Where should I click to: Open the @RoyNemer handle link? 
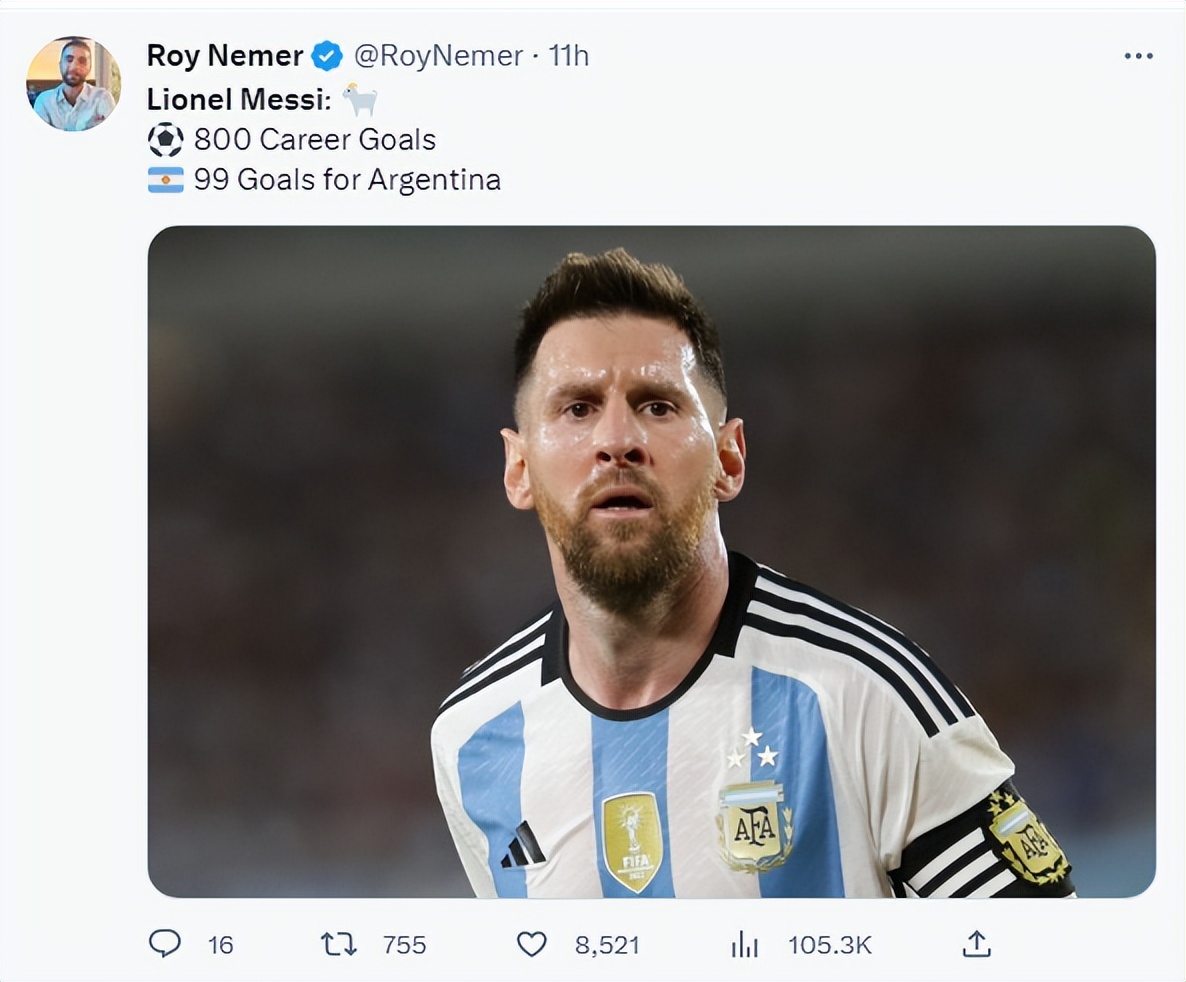(438, 56)
